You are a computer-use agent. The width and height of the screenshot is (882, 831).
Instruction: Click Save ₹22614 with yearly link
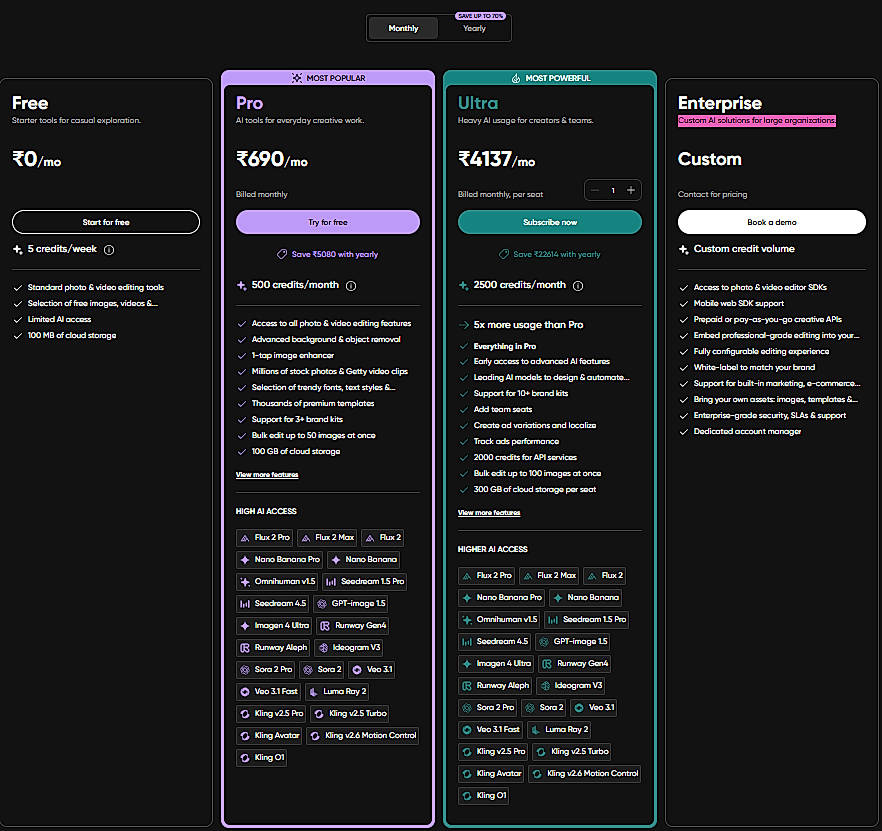click(550, 254)
